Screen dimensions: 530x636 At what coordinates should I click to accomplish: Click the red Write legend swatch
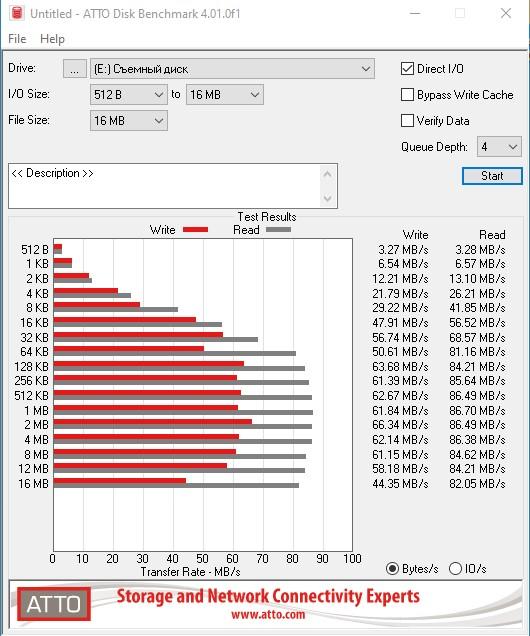pos(195,230)
